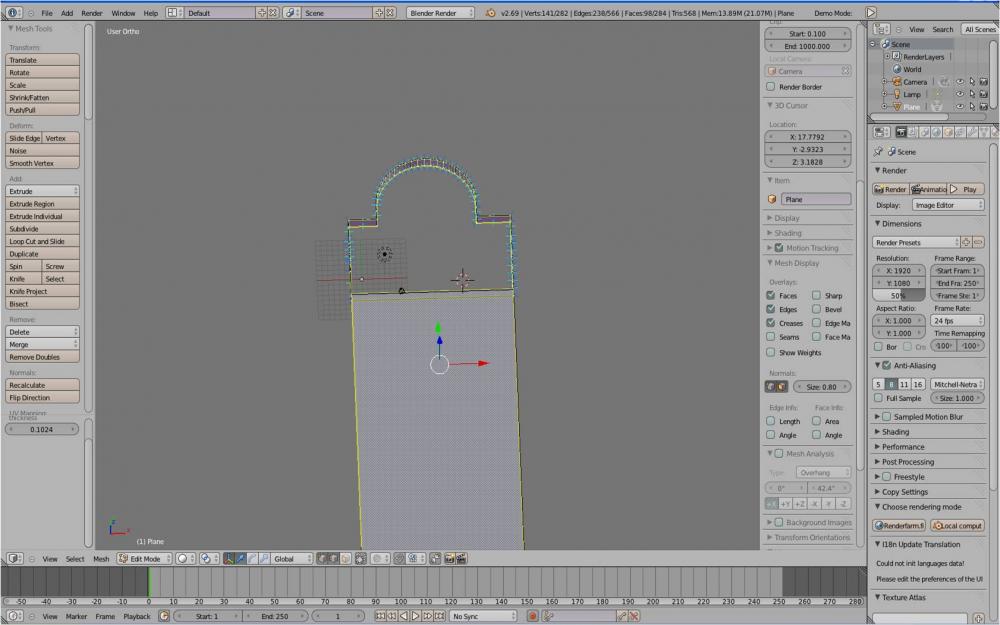
Task: Open the 3D view editor type selector
Action: click(15, 559)
